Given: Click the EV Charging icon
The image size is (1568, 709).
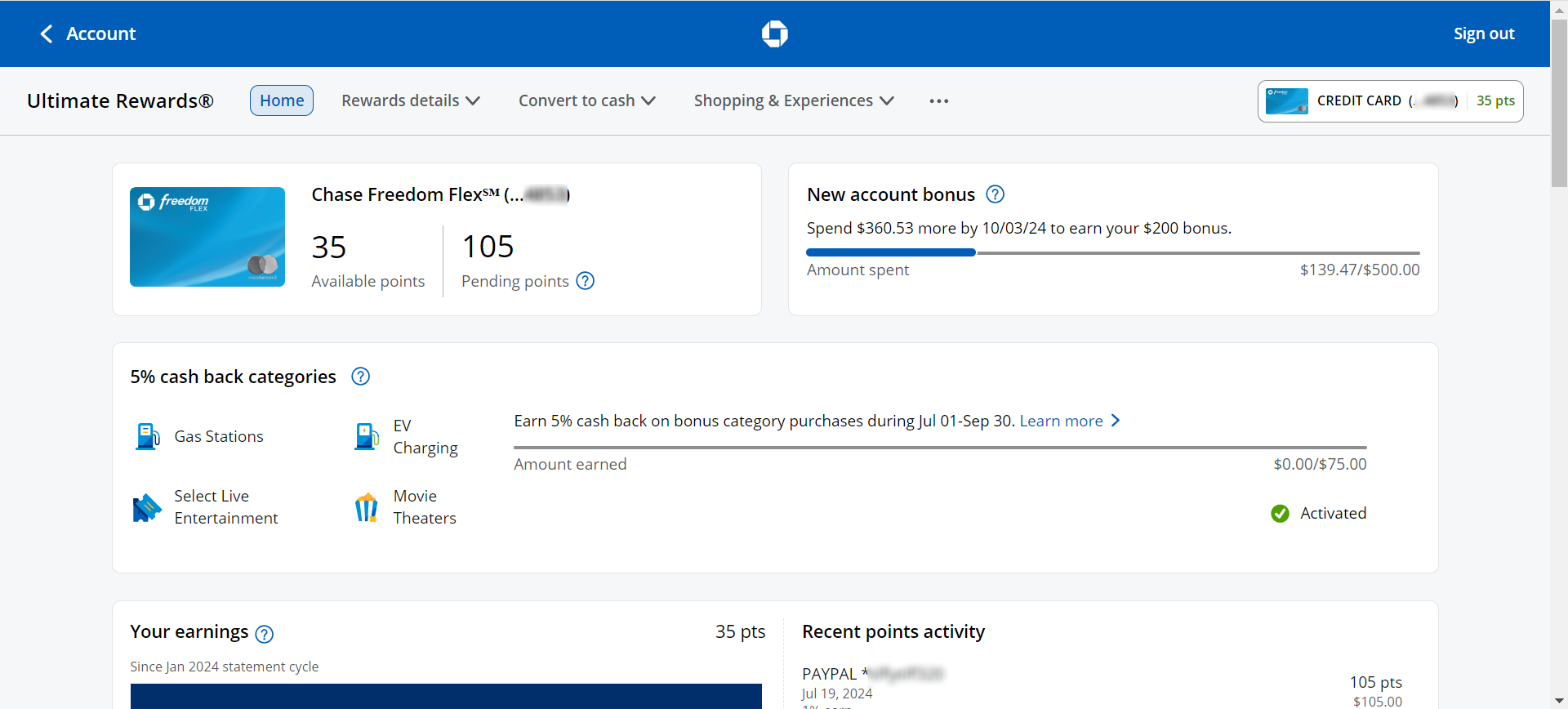Looking at the screenshot, I should click(367, 436).
